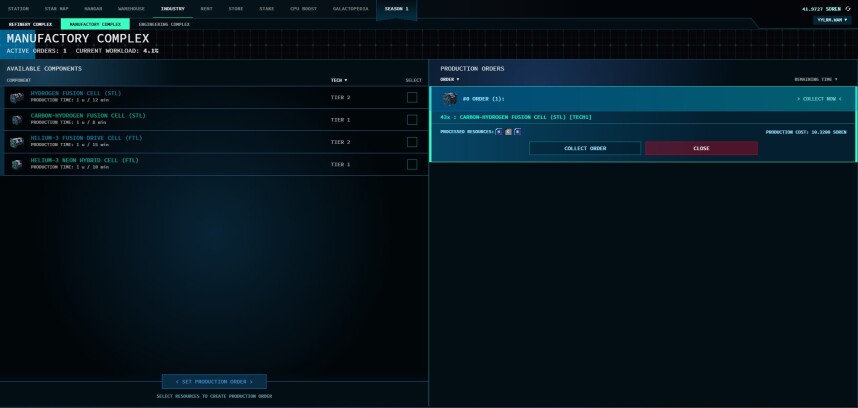Open the Warehouse tab

(132, 9)
